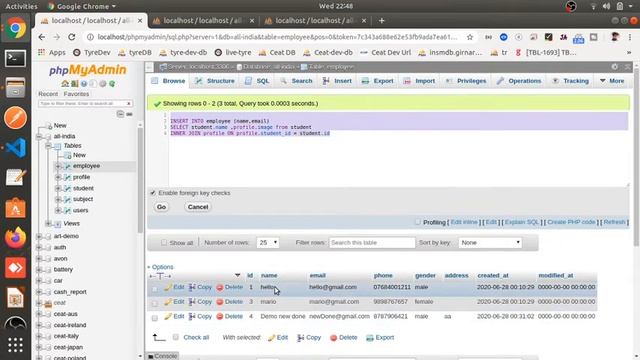The width and height of the screenshot is (640, 360).
Task: Collapse navigation panel link icon
Action: click(x=129, y=114)
